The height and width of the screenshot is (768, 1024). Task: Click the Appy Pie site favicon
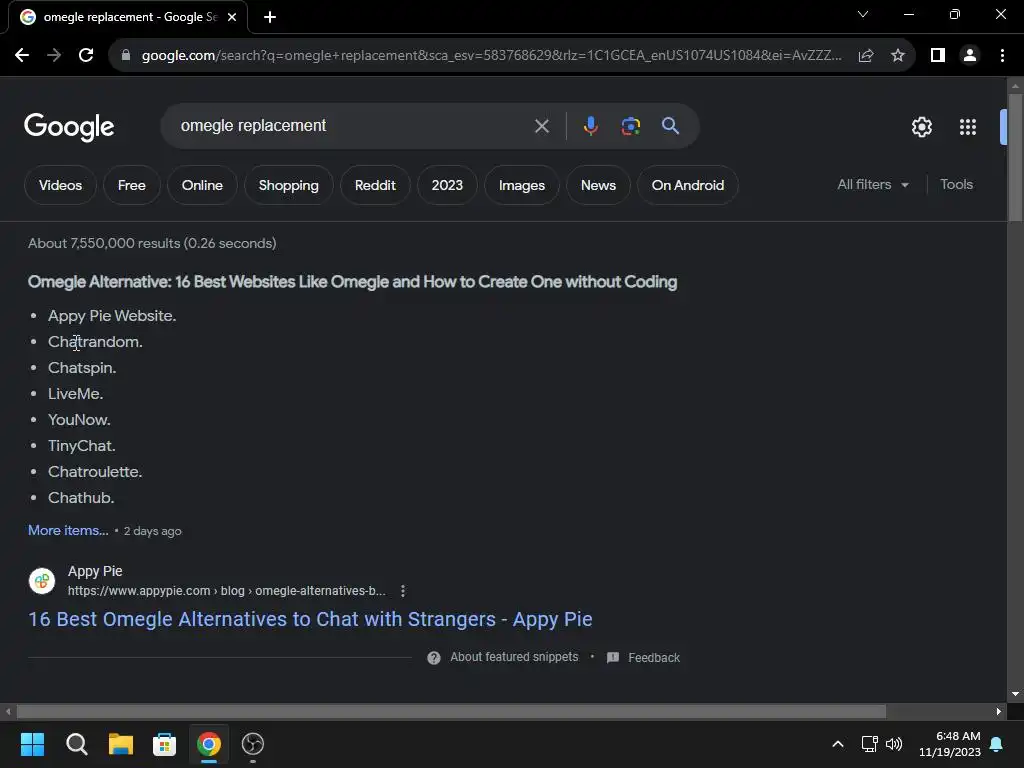[42, 581]
